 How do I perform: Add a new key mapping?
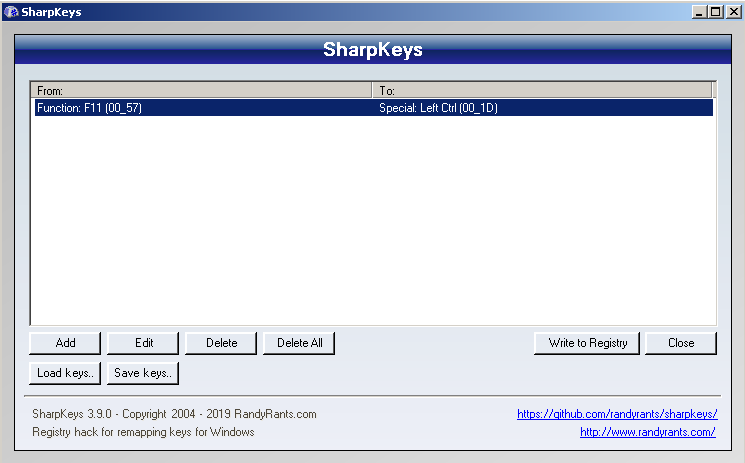pos(65,343)
